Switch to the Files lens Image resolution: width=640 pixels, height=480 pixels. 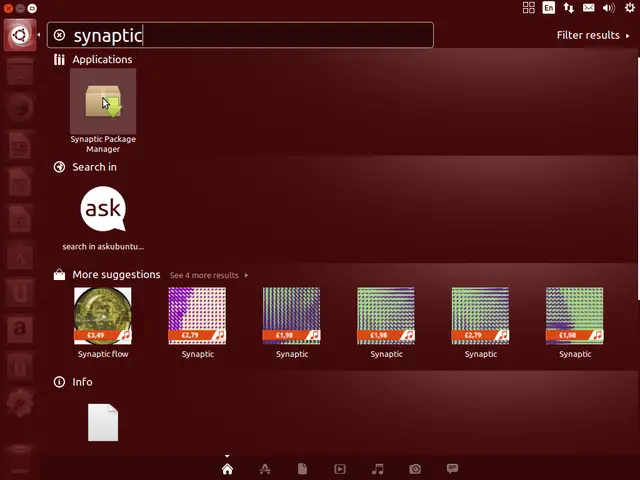point(302,469)
